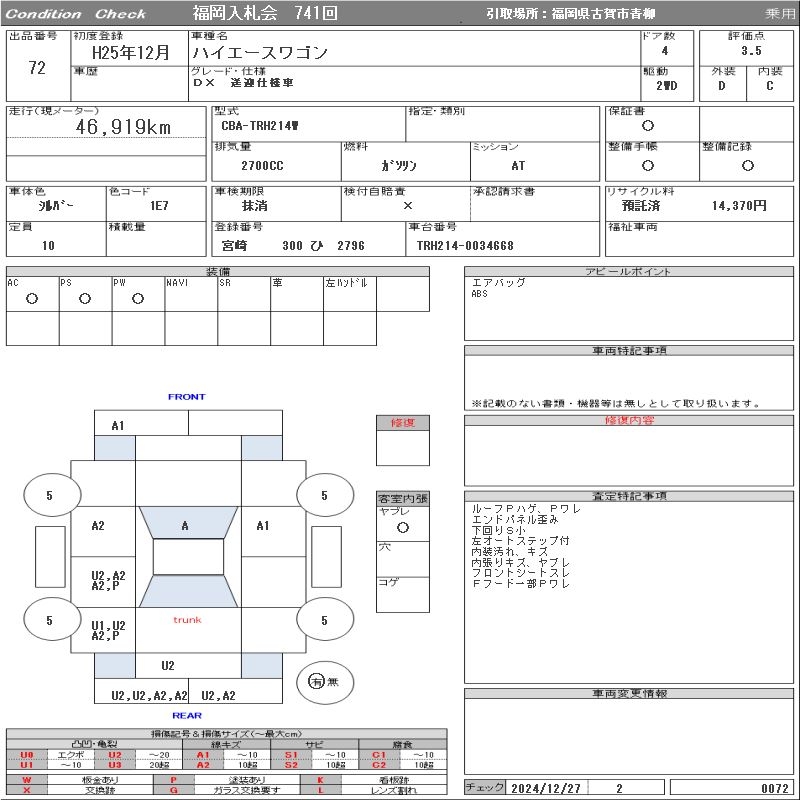Click the pickup location 福岡県古賀市青柳 text
The image size is (800, 800).
(603, 14)
